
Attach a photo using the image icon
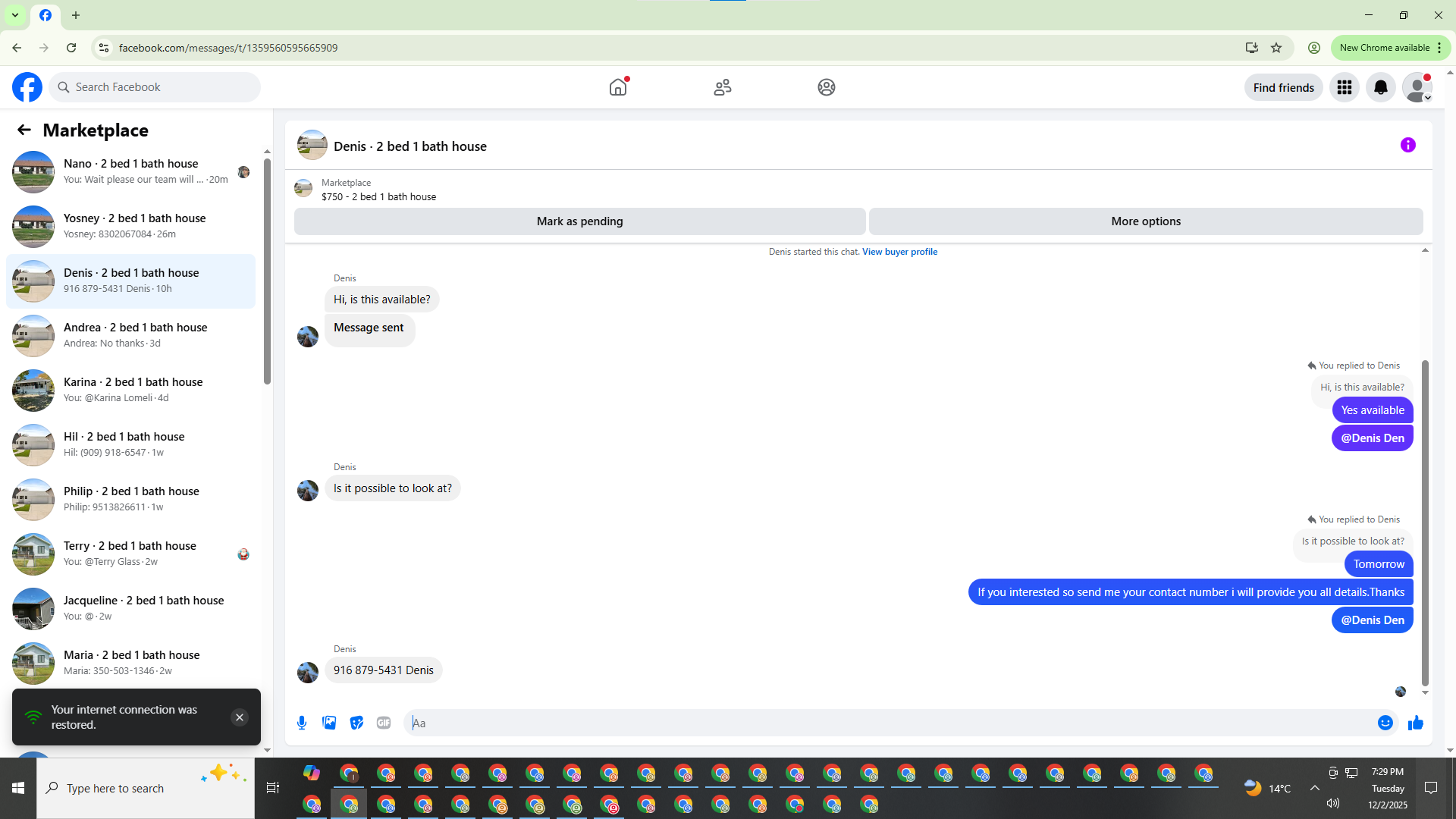point(329,723)
